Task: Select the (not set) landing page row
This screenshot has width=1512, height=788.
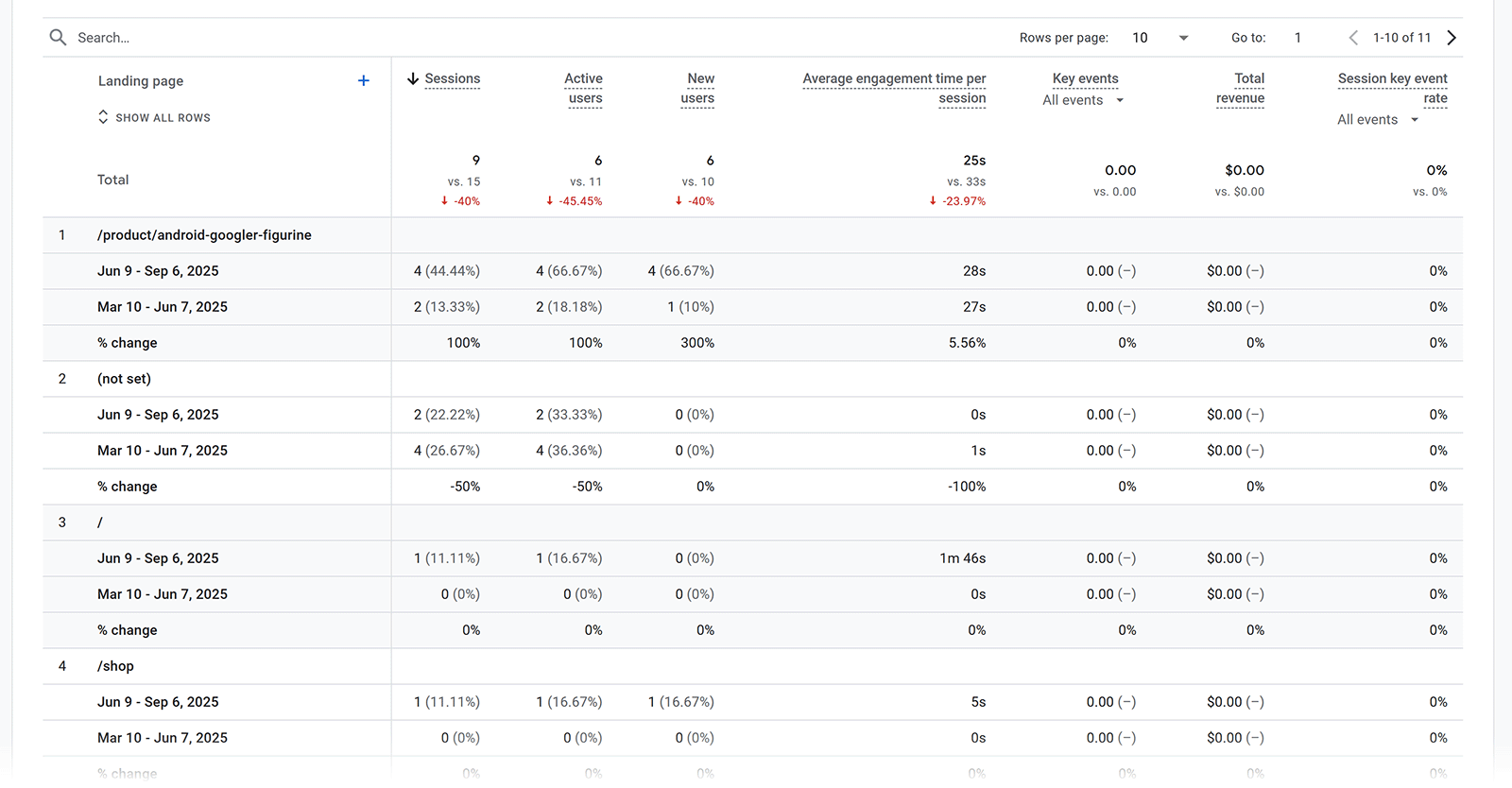Action: 124,379
